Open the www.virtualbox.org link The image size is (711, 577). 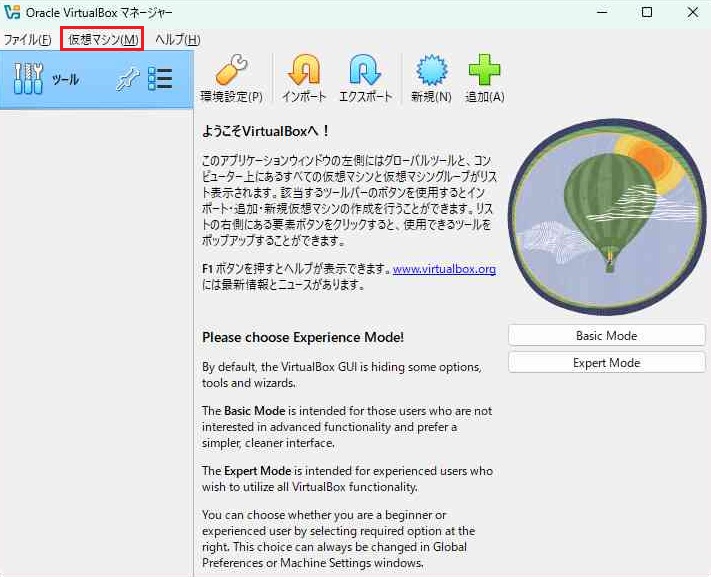pos(444,269)
